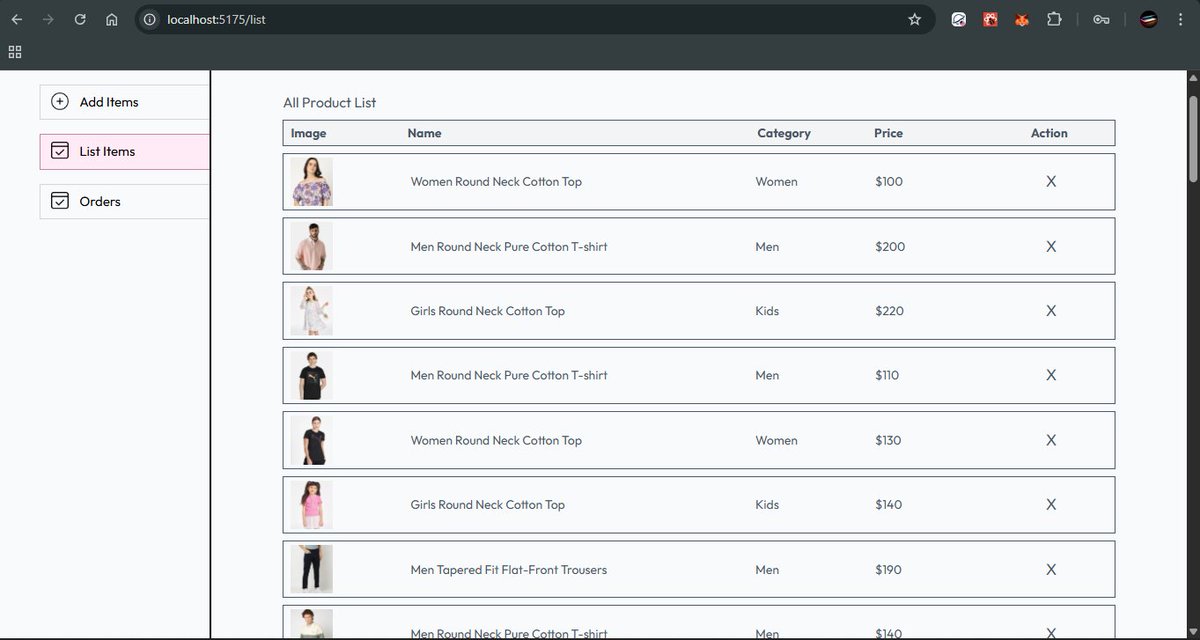Viewport: 1200px width, 640px height.
Task: Click Kids category in the $220 row
Action: (767, 311)
